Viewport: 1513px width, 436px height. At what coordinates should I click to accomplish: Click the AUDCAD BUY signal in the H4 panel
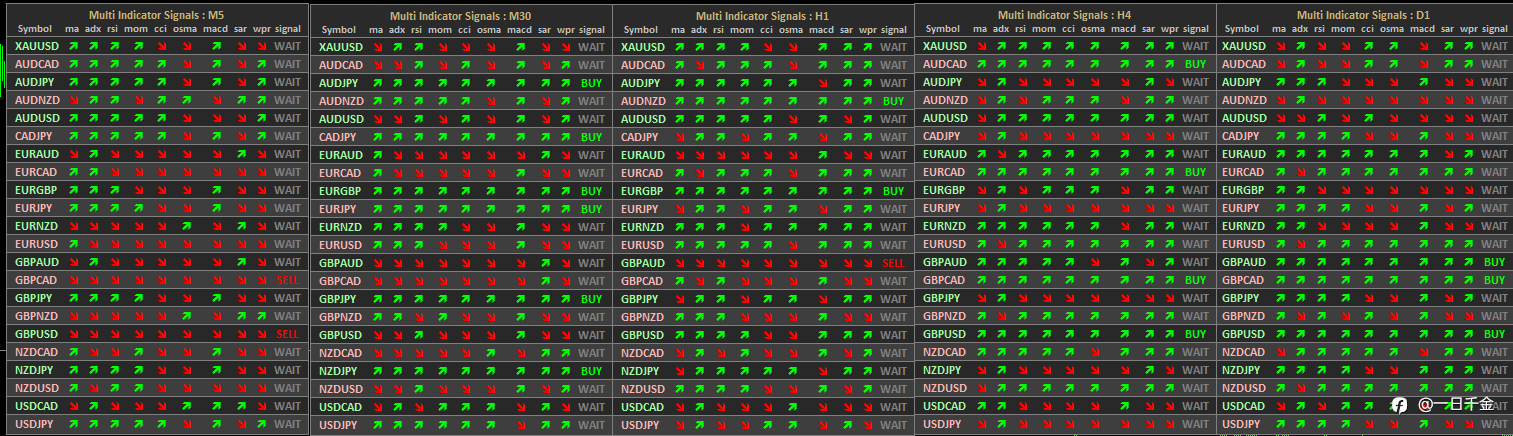[1195, 64]
